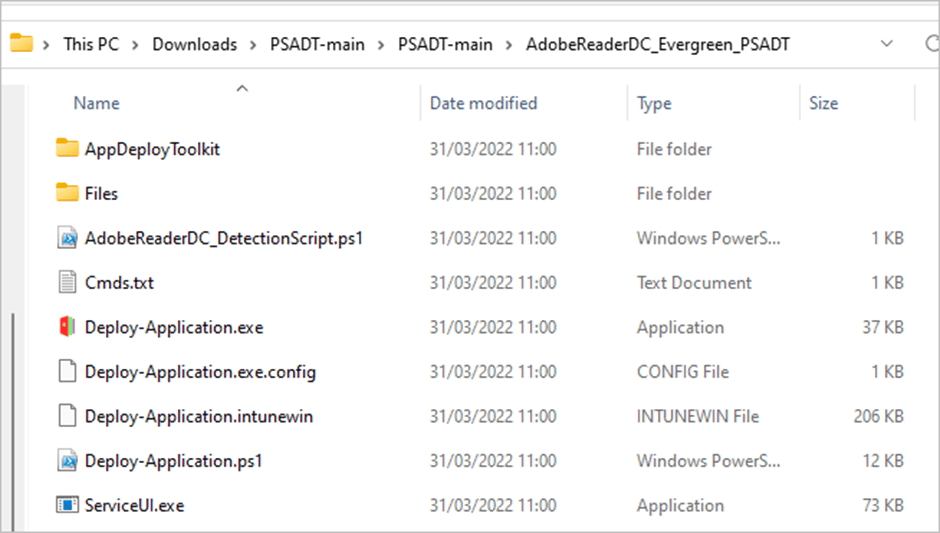Image resolution: width=940 pixels, height=533 pixels.
Task: Click the Cmds.txt text document icon
Action: pyautogui.click(x=67, y=282)
